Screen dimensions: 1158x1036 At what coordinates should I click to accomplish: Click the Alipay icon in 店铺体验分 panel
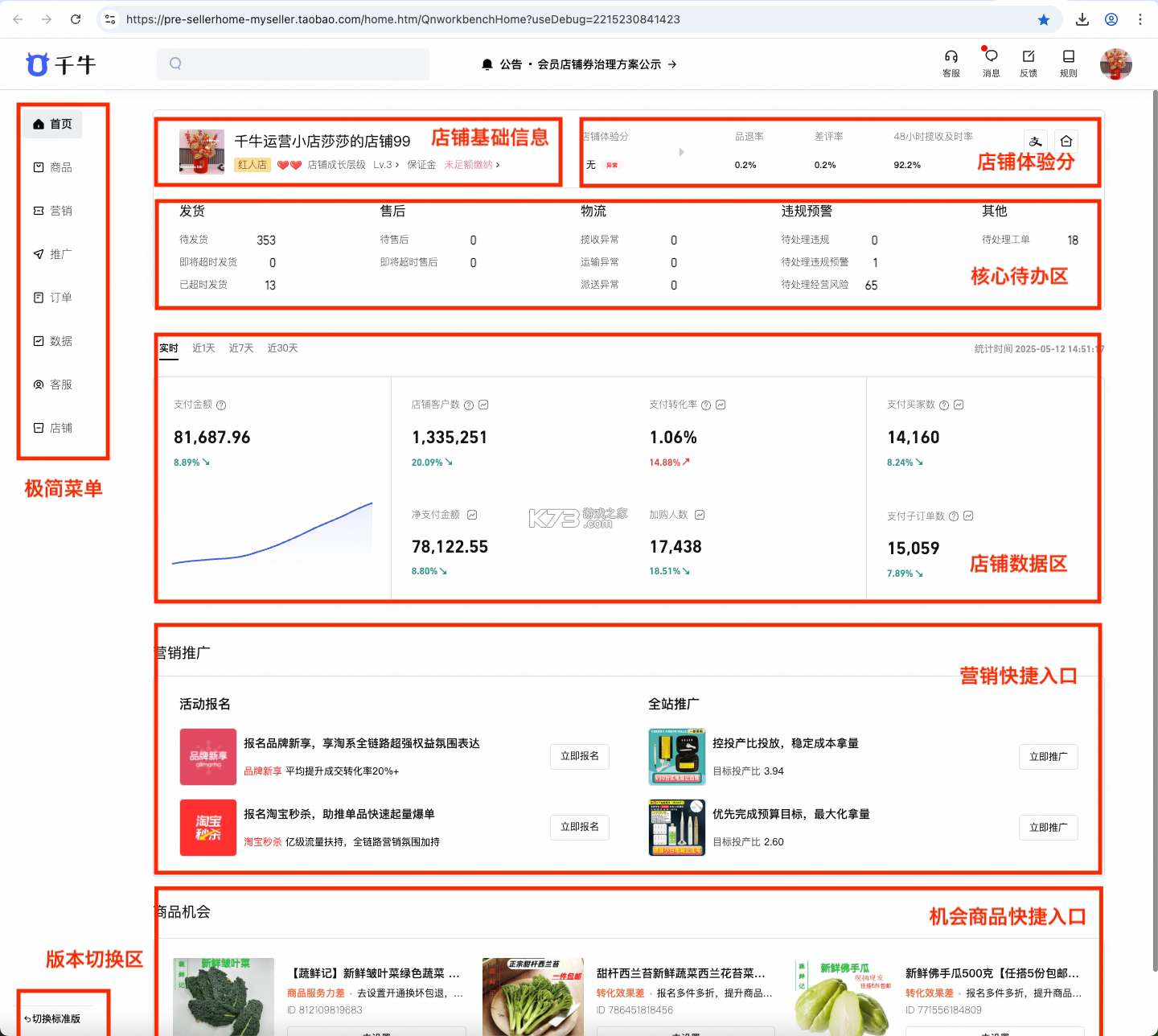tap(1036, 142)
